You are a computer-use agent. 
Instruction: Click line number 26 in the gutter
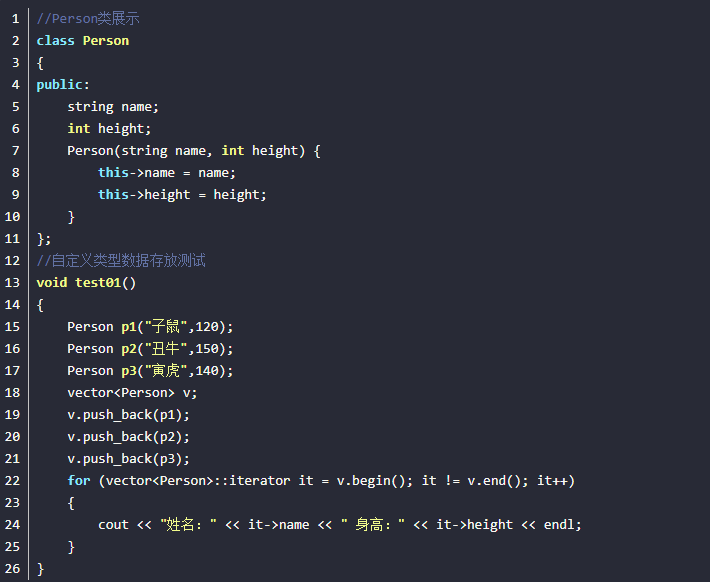pos(13,569)
